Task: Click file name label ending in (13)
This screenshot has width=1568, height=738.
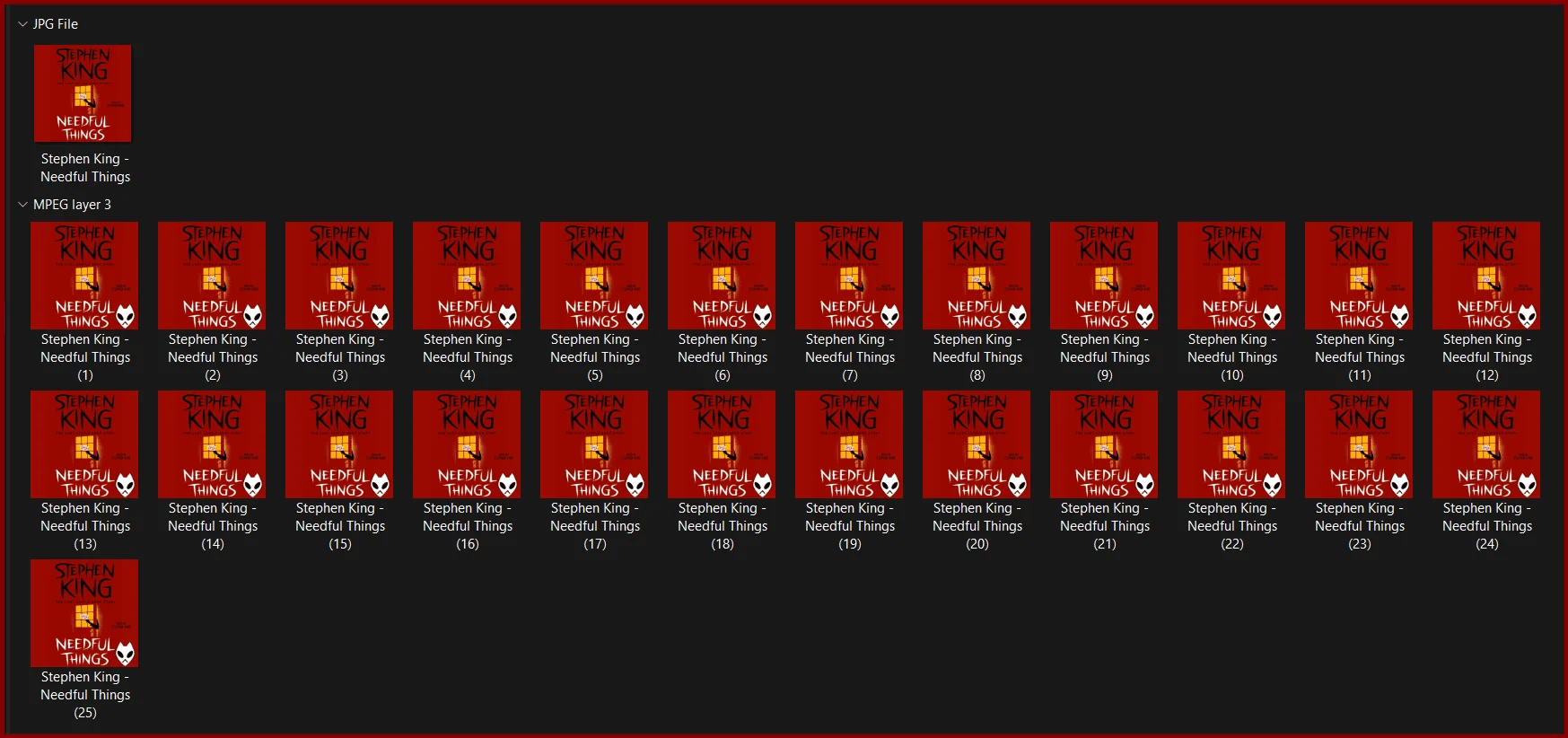Action: 85,526
